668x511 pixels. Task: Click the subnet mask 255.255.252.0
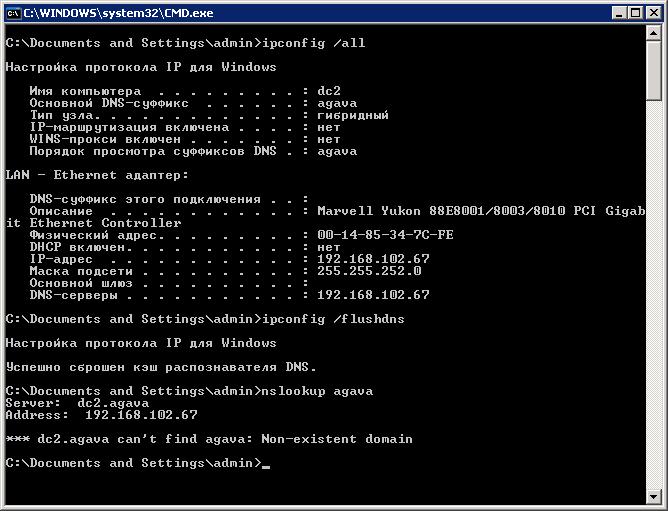369,271
